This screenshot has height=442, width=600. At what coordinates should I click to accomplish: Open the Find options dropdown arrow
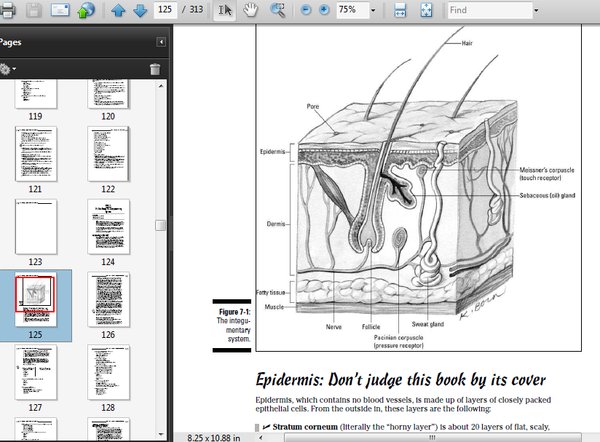point(536,10)
